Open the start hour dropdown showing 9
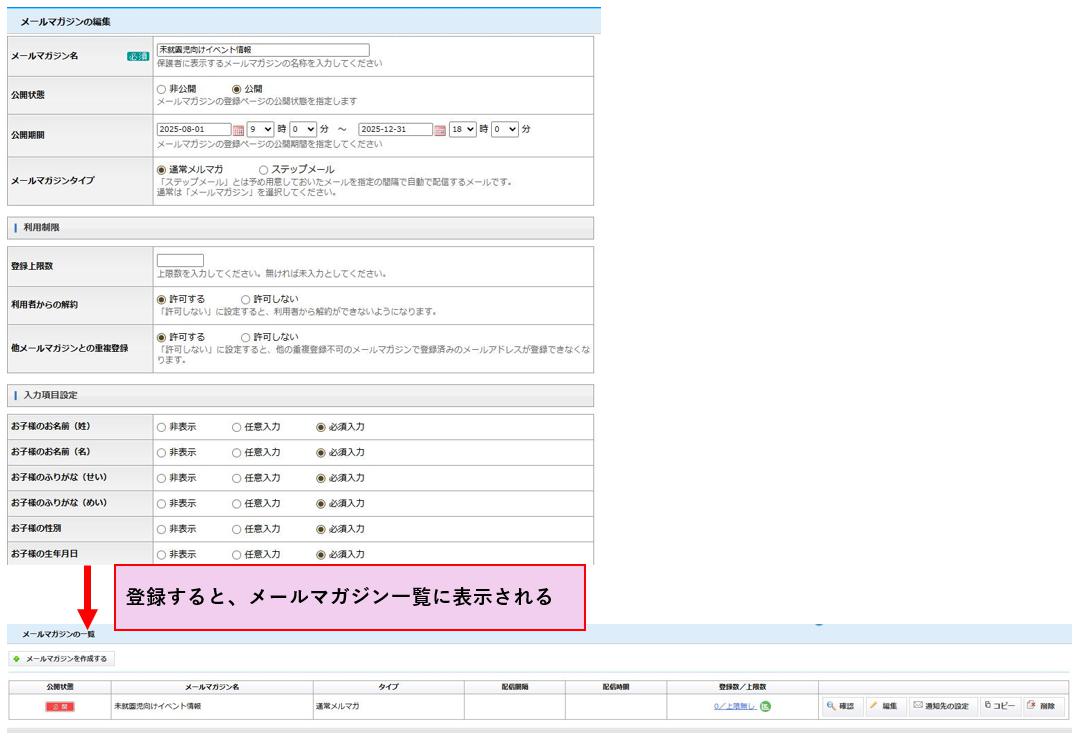 (x=261, y=129)
